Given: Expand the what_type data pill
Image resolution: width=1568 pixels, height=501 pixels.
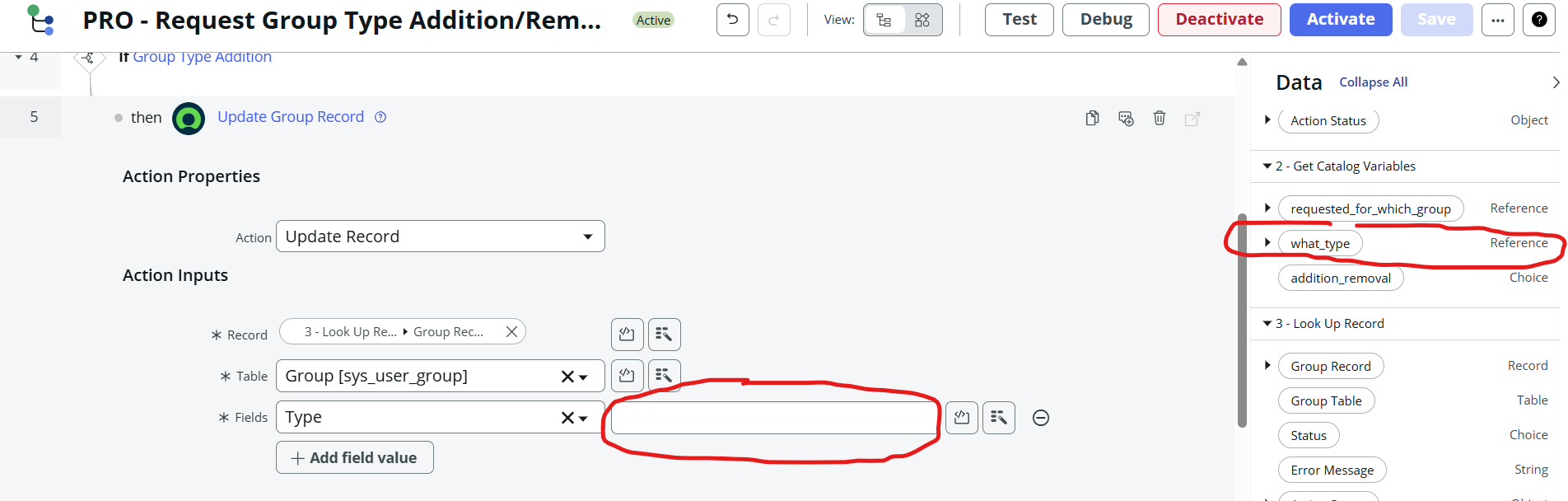Looking at the screenshot, I should (x=1267, y=243).
